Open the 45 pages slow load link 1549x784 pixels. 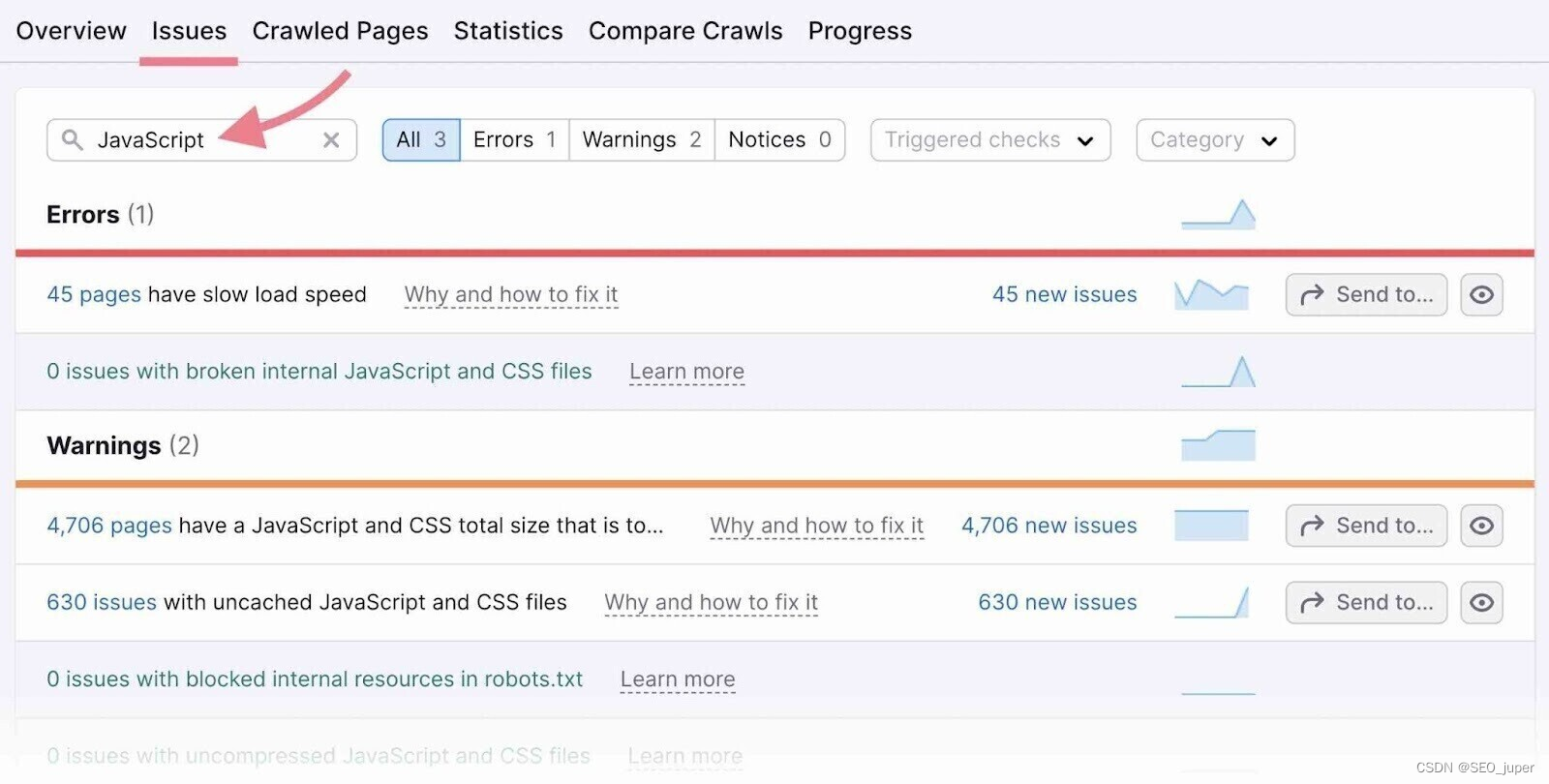coord(94,294)
